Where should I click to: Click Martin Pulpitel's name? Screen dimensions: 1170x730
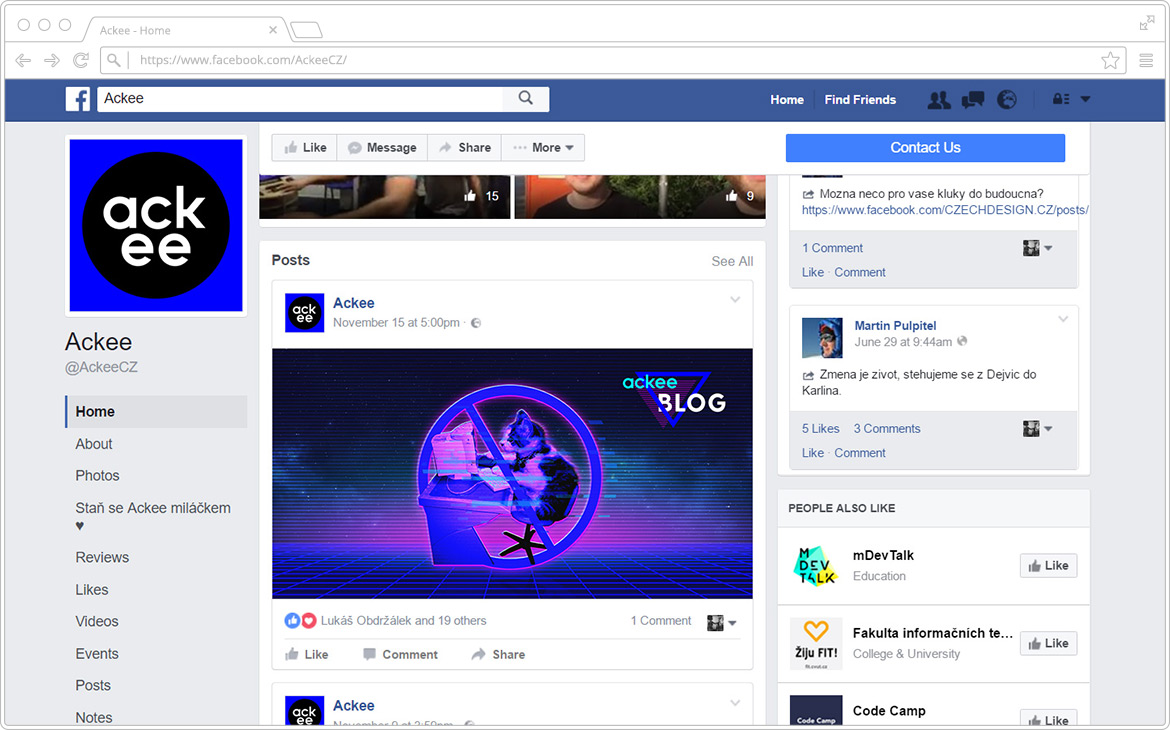(895, 325)
